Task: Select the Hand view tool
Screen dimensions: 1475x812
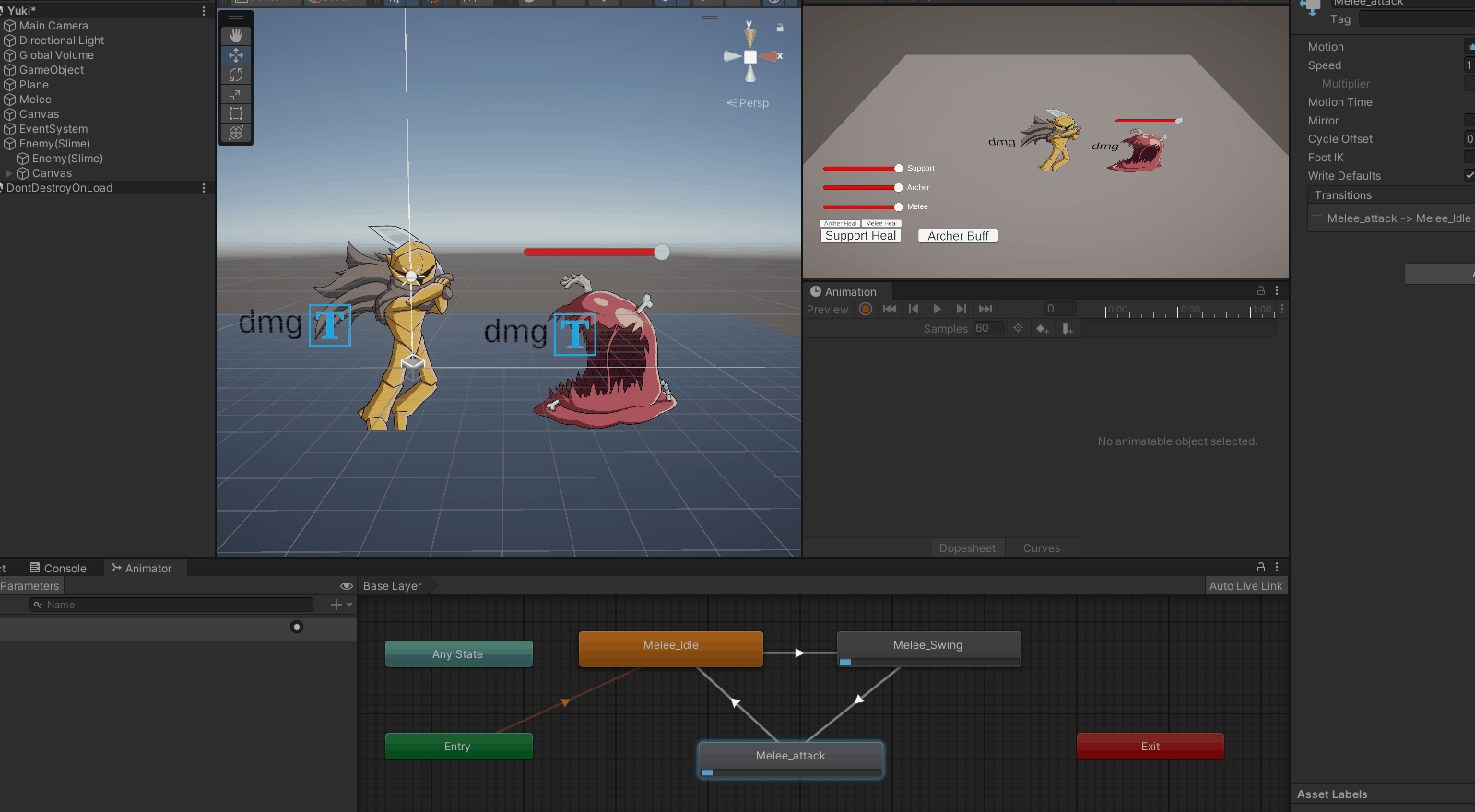Action: [x=236, y=35]
